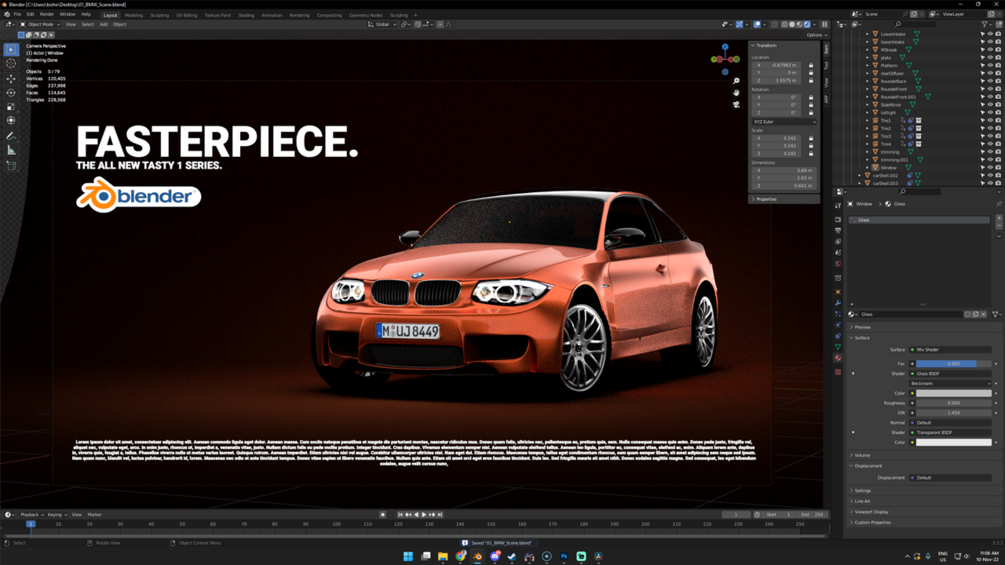The image size is (1005, 565).
Task: Expand the Tire2 outliner item
Action: pyautogui.click(x=867, y=128)
